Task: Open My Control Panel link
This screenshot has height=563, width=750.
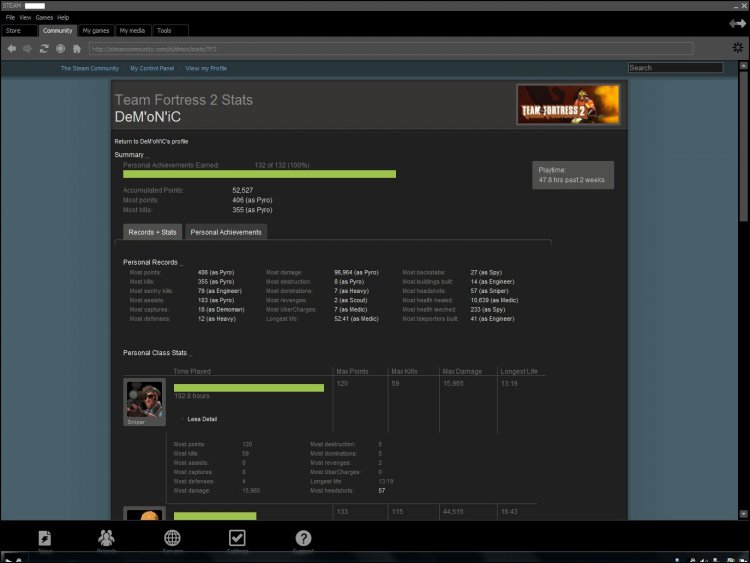Action: coord(152,68)
